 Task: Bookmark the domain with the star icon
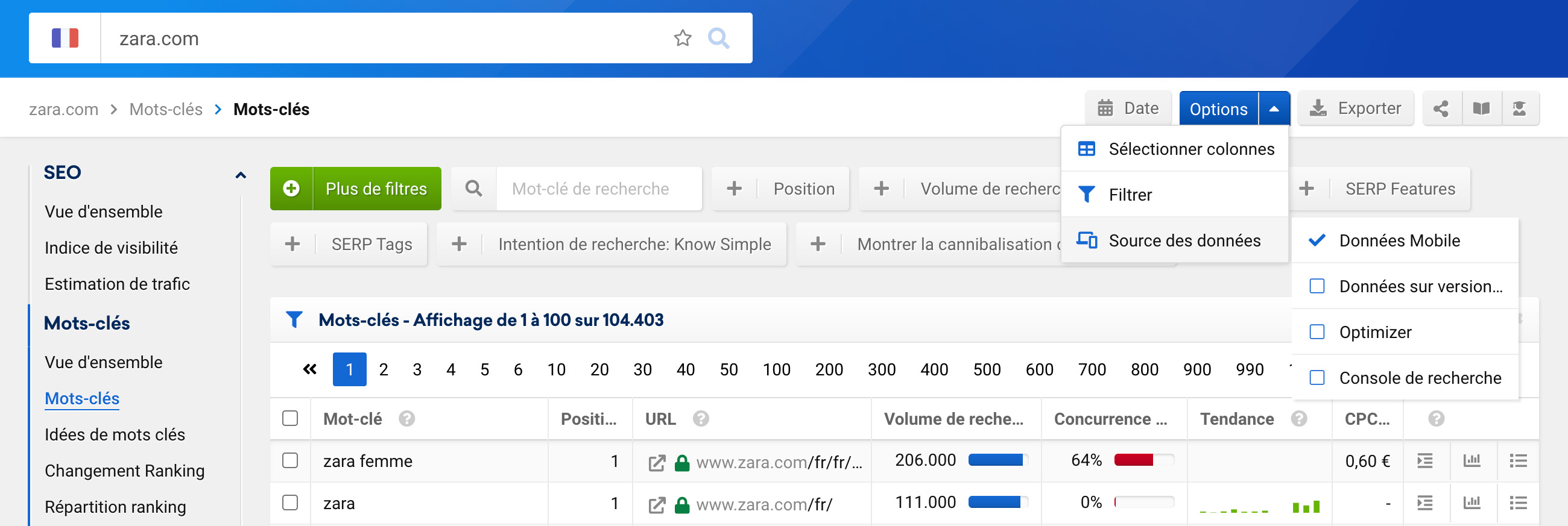[682, 39]
